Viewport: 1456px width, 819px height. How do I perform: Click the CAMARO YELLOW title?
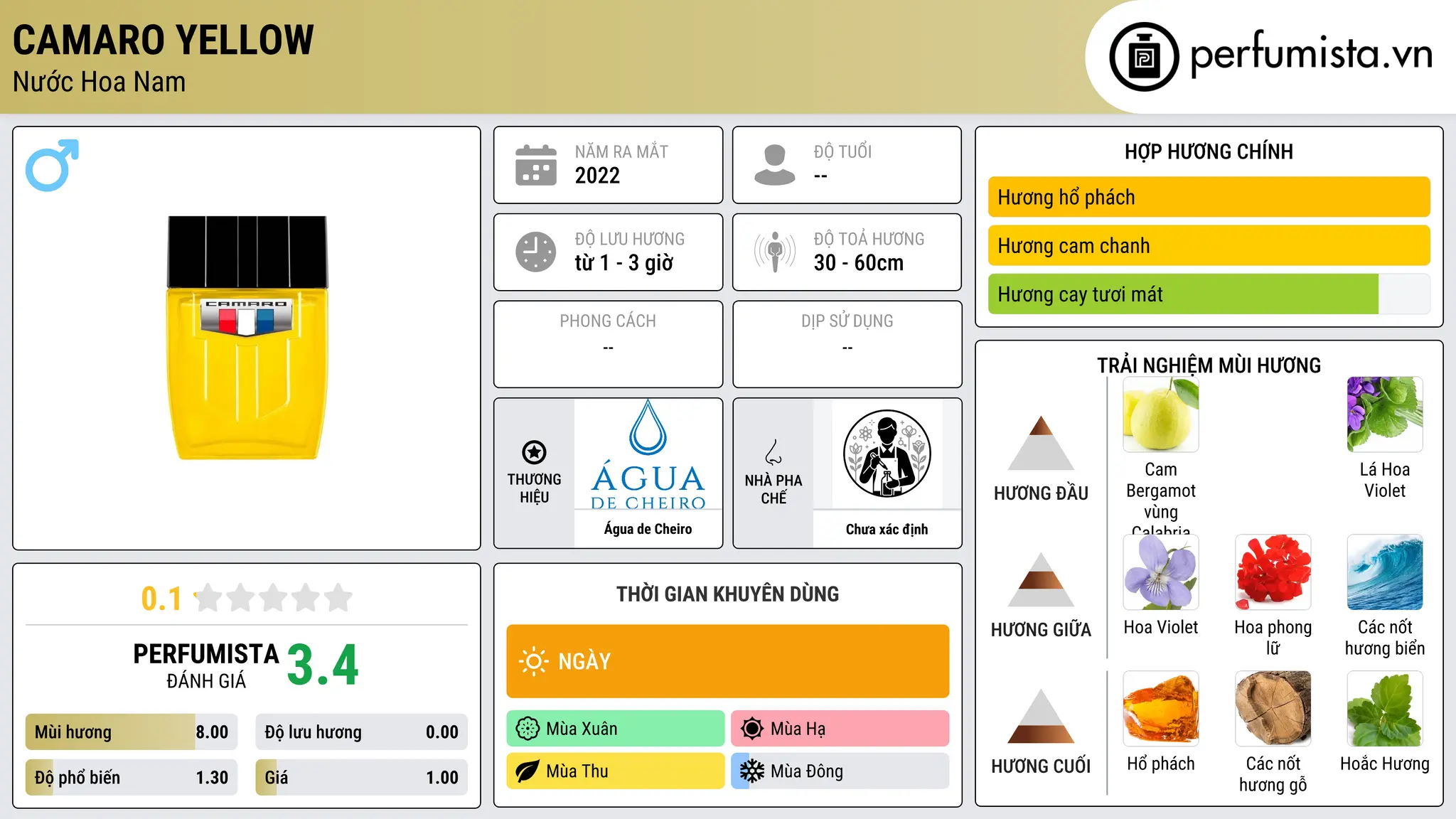[164, 40]
